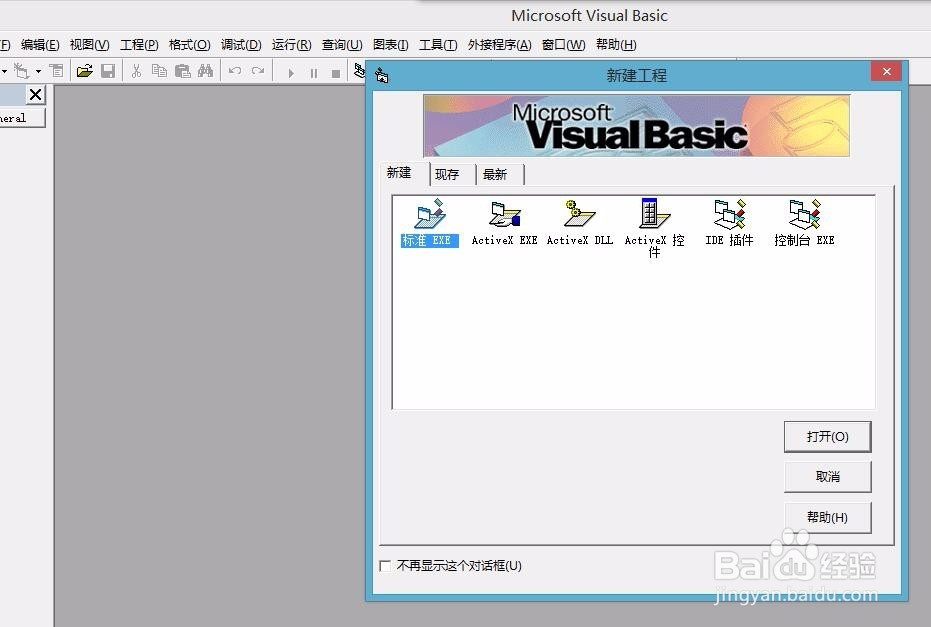Open the 运行(R) menu
Image resolution: width=931 pixels, height=627 pixels.
click(x=292, y=45)
